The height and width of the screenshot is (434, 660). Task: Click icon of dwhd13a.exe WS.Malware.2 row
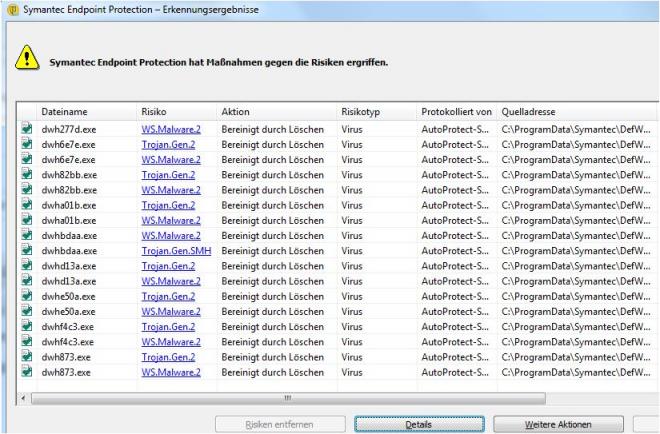pyautogui.click(x=27, y=280)
